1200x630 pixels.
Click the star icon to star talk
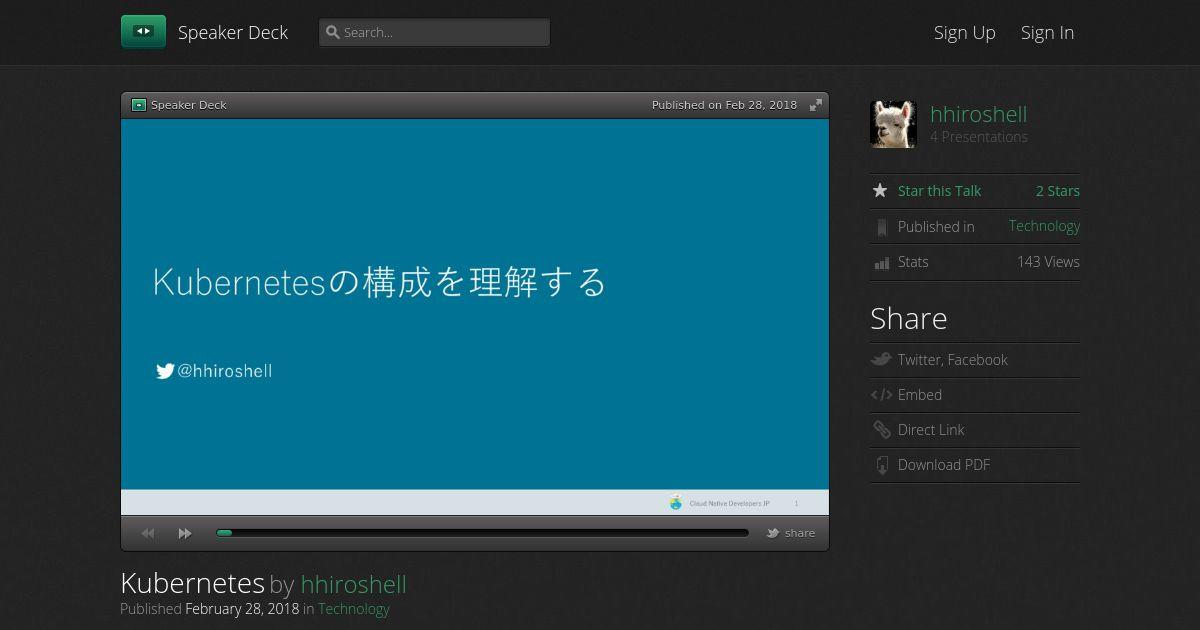click(880, 190)
